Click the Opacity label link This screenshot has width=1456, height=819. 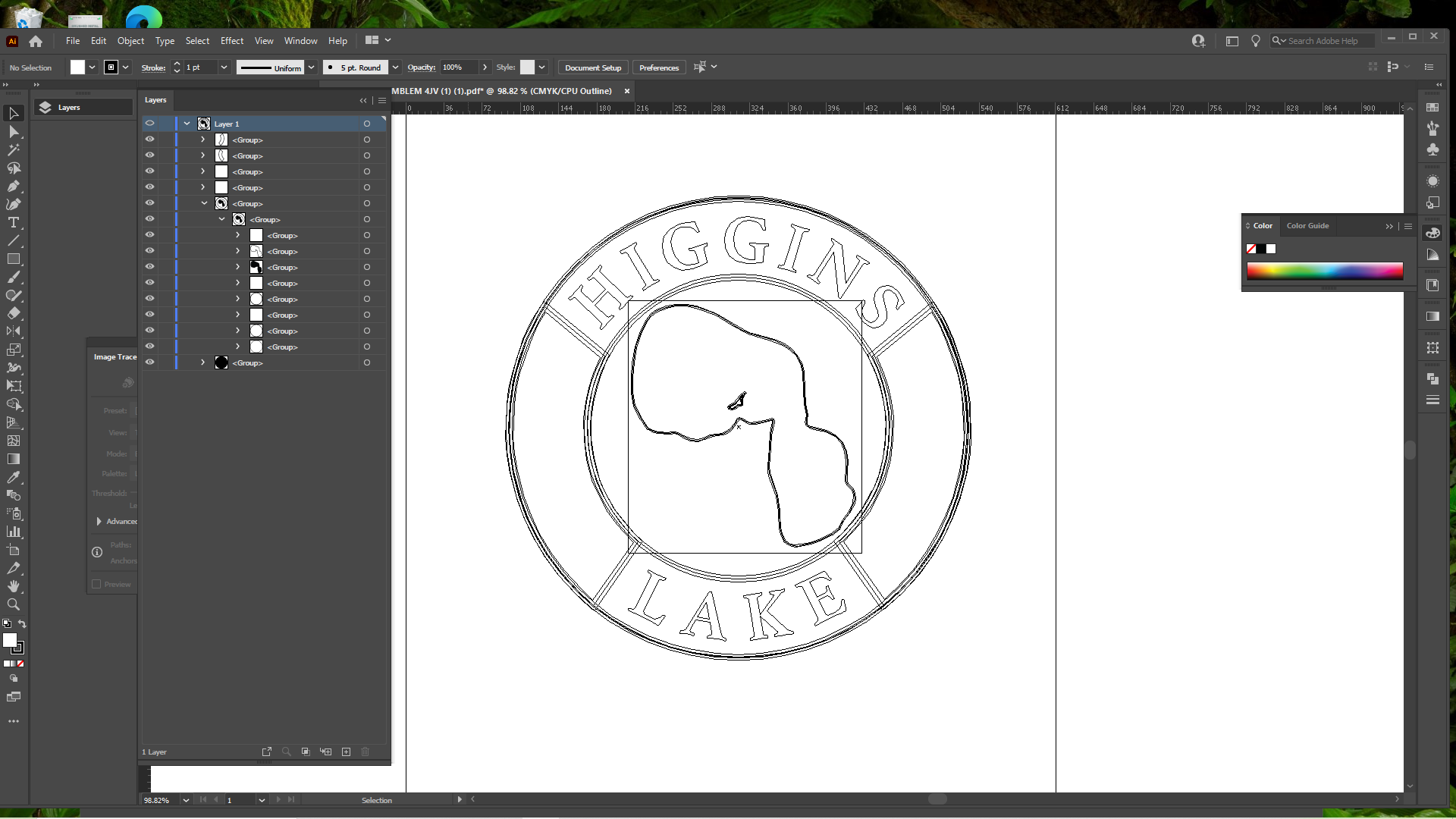tap(421, 67)
